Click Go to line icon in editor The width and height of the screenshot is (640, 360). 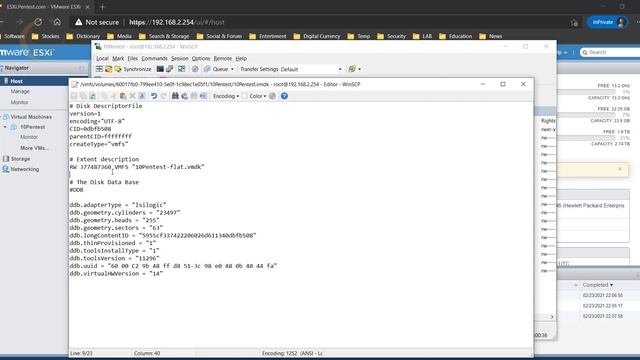click(203, 96)
